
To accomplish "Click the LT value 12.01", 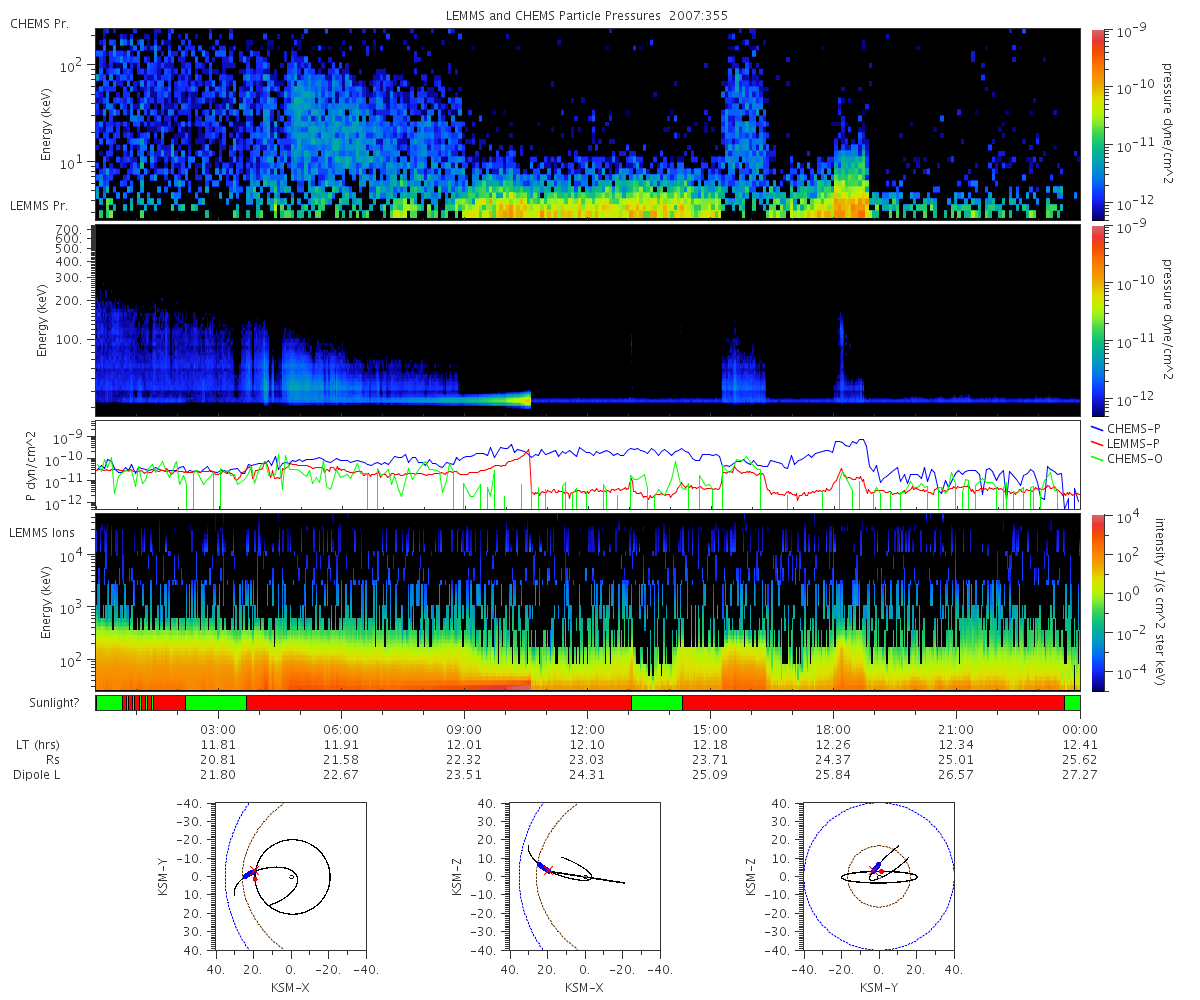I will 464,745.
